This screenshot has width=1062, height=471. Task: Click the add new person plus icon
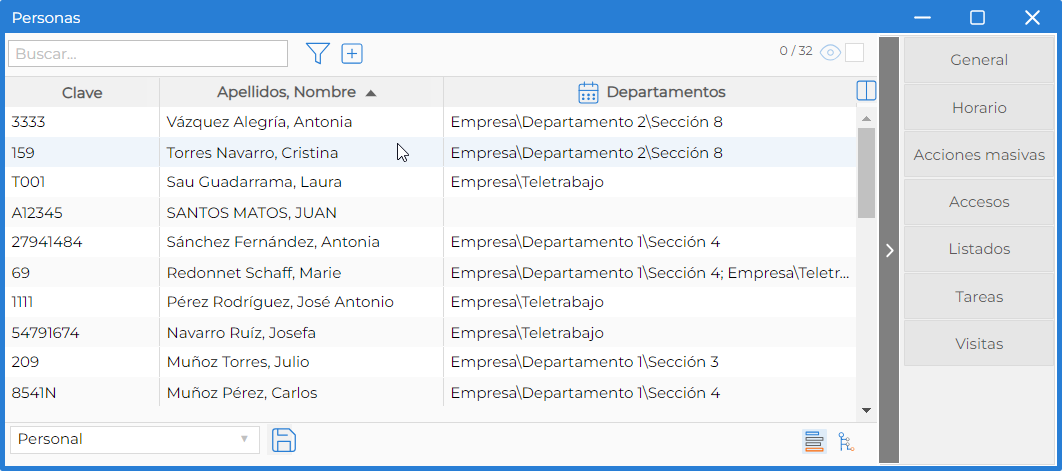pos(352,54)
